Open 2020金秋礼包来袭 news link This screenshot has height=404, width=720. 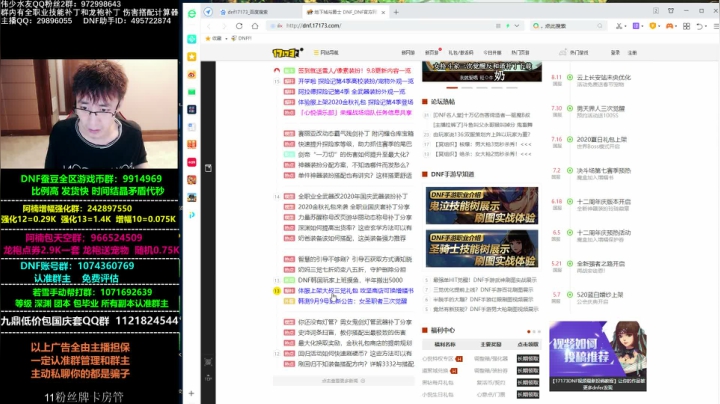click(x=354, y=207)
